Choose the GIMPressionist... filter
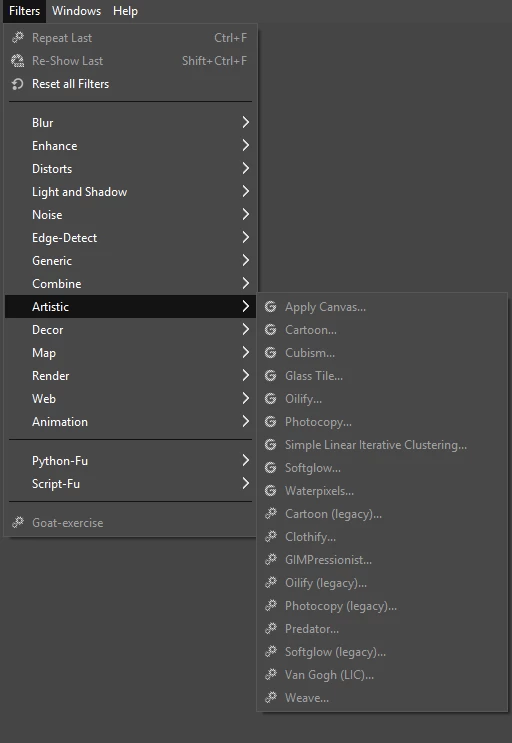512x743 pixels. pyautogui.click(x=382, y=559)
